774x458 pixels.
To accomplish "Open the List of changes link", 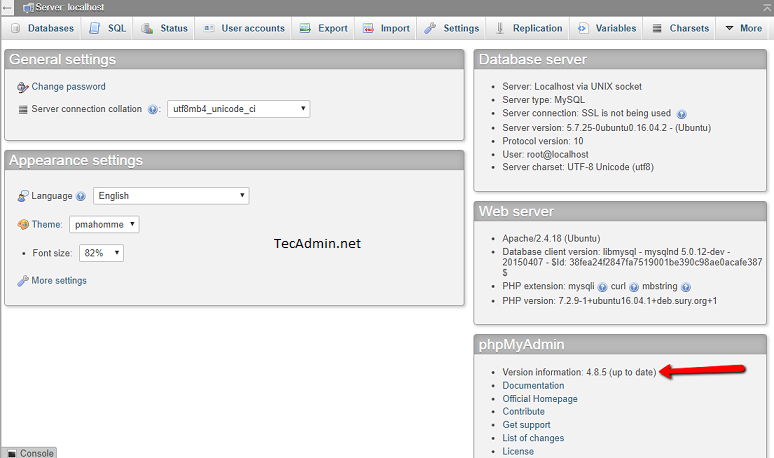I will click(x=533, y=438).
